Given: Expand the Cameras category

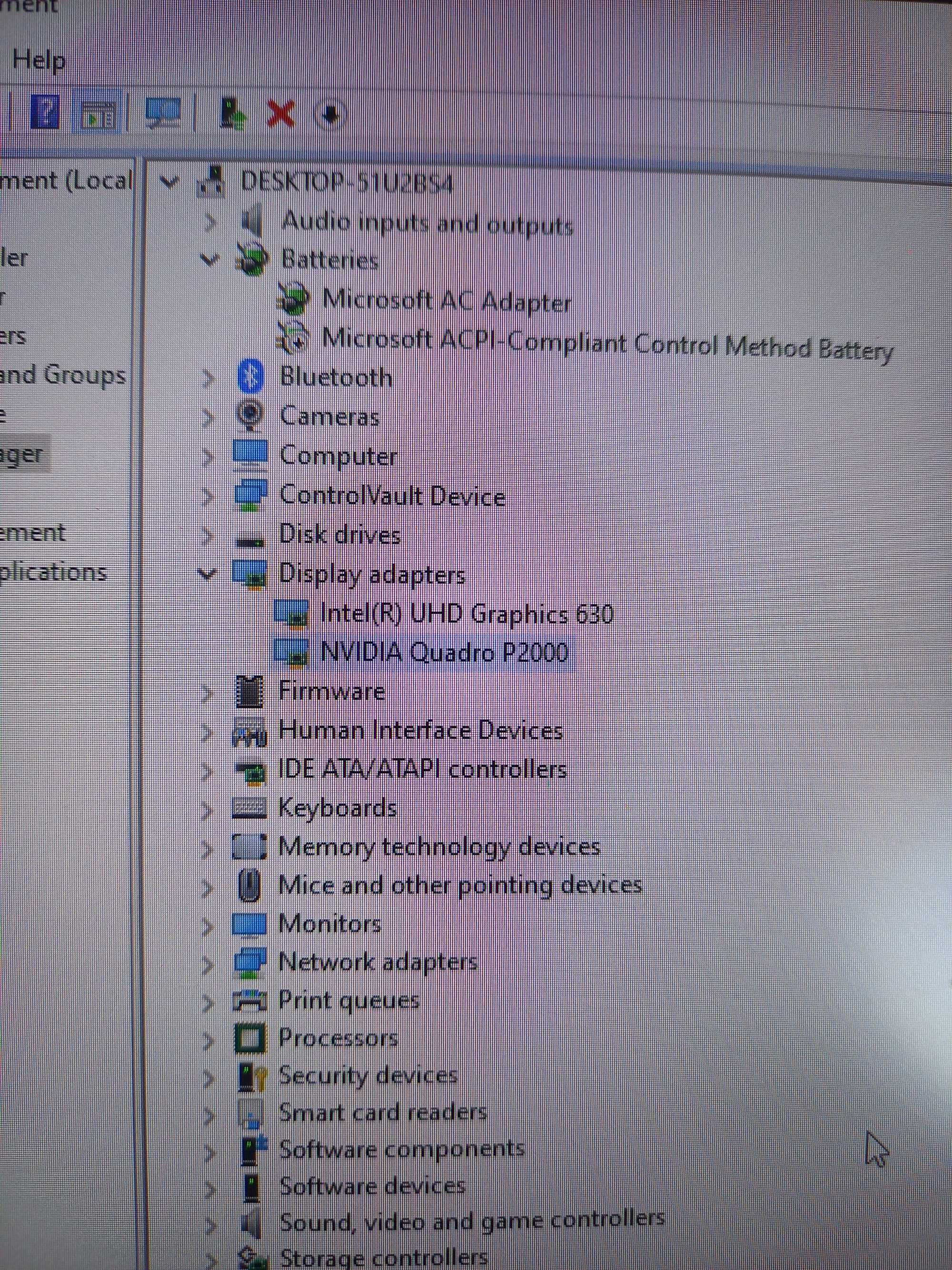Looking at the screenshot, I should click(208, 418).
